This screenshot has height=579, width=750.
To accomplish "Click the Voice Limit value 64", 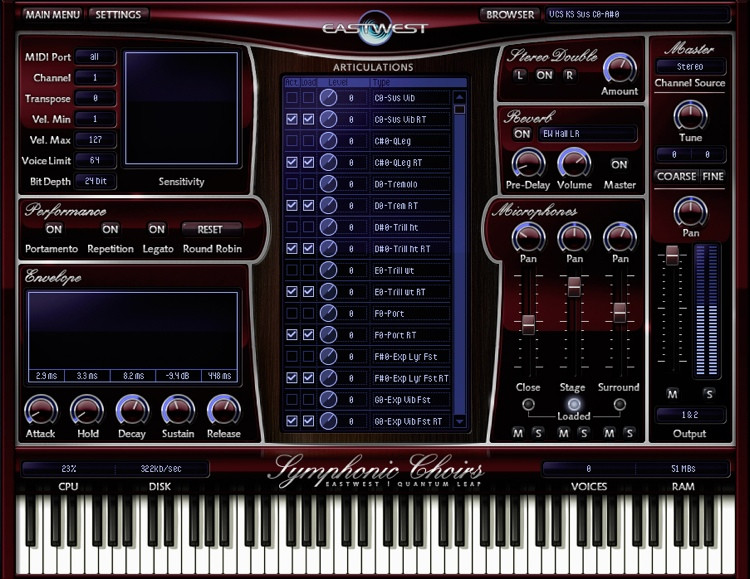I will pyautogui.click(x=95, y=160).
